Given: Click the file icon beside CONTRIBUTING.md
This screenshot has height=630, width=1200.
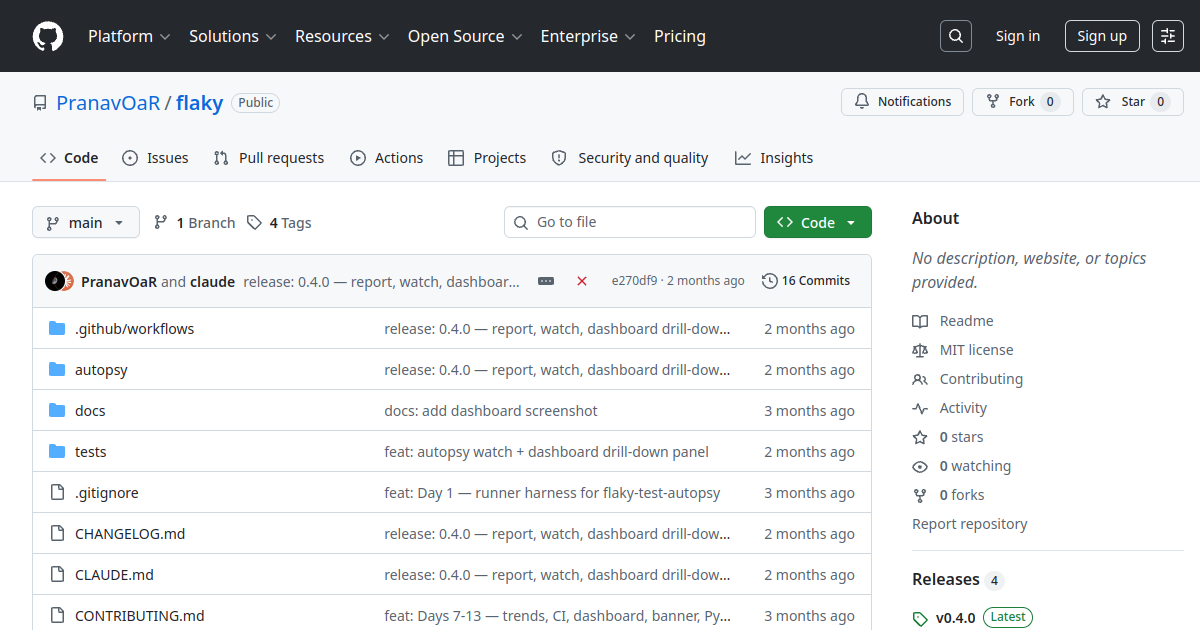Looking at the screenshot, I should [57, 616].
